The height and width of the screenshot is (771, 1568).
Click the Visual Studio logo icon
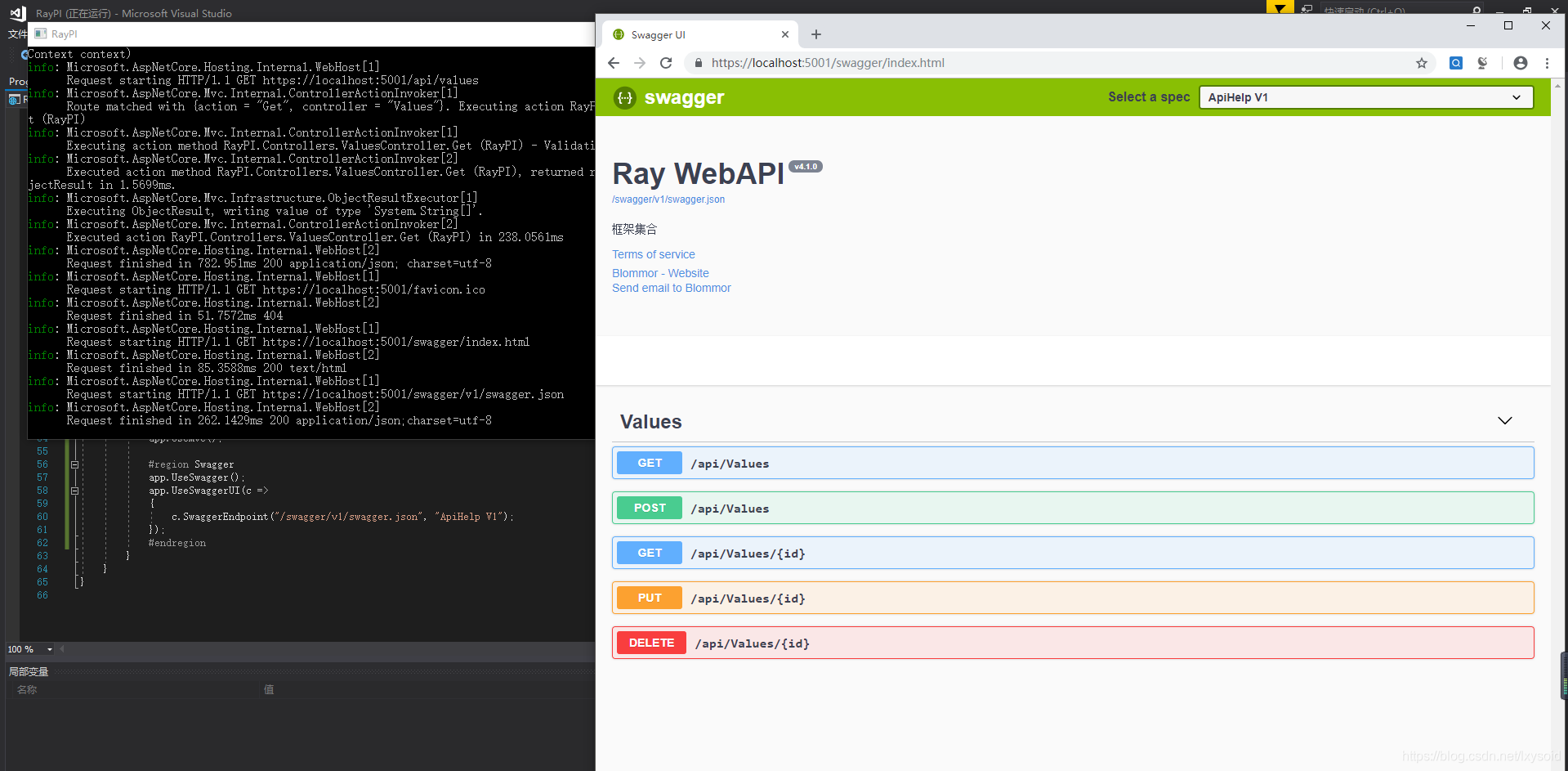pos(17,13)
